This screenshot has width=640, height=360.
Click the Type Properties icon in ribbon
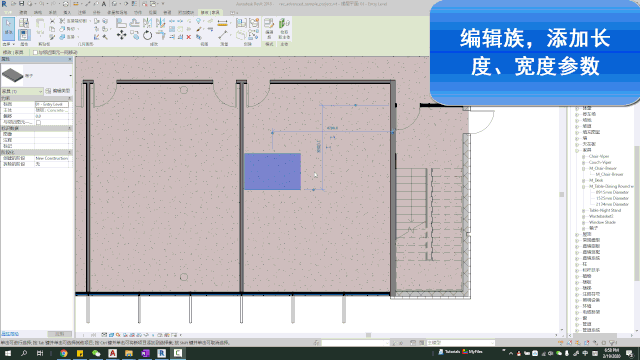[x=24, y=22]
